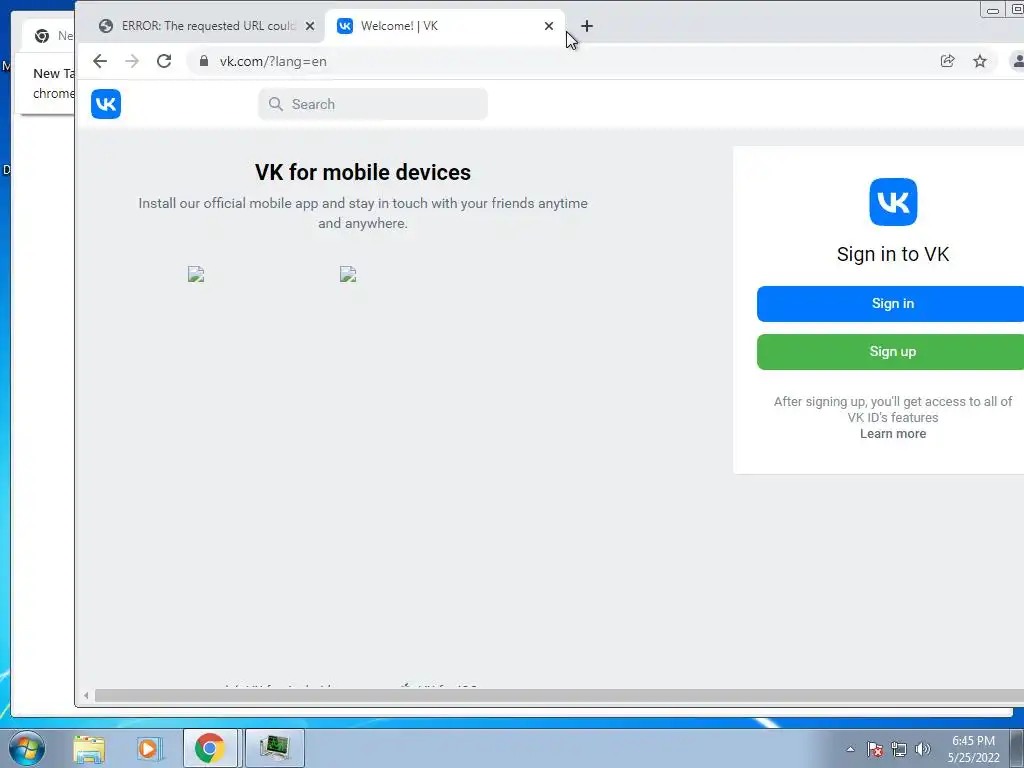
Task: Launch Windows Media Player from taskbar
Action: click(148, 749)
